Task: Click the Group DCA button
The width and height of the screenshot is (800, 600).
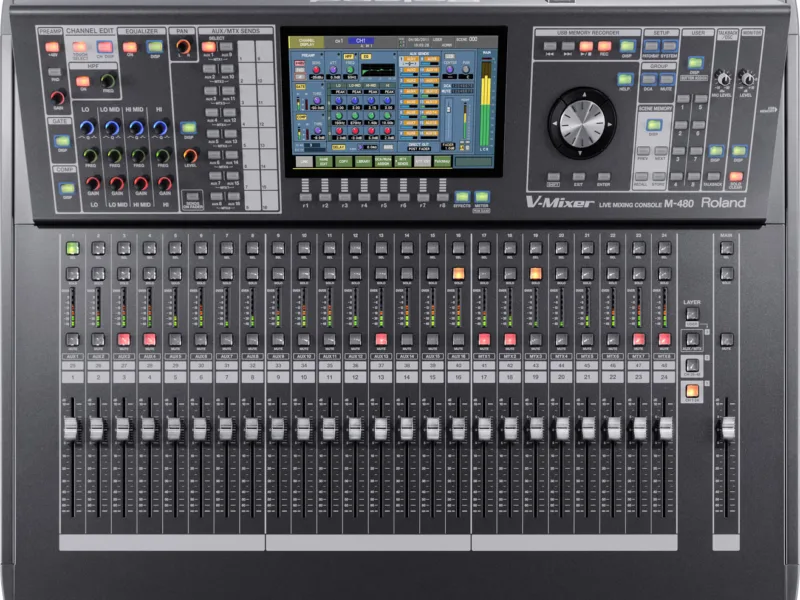Action: [x=648, y=79]
